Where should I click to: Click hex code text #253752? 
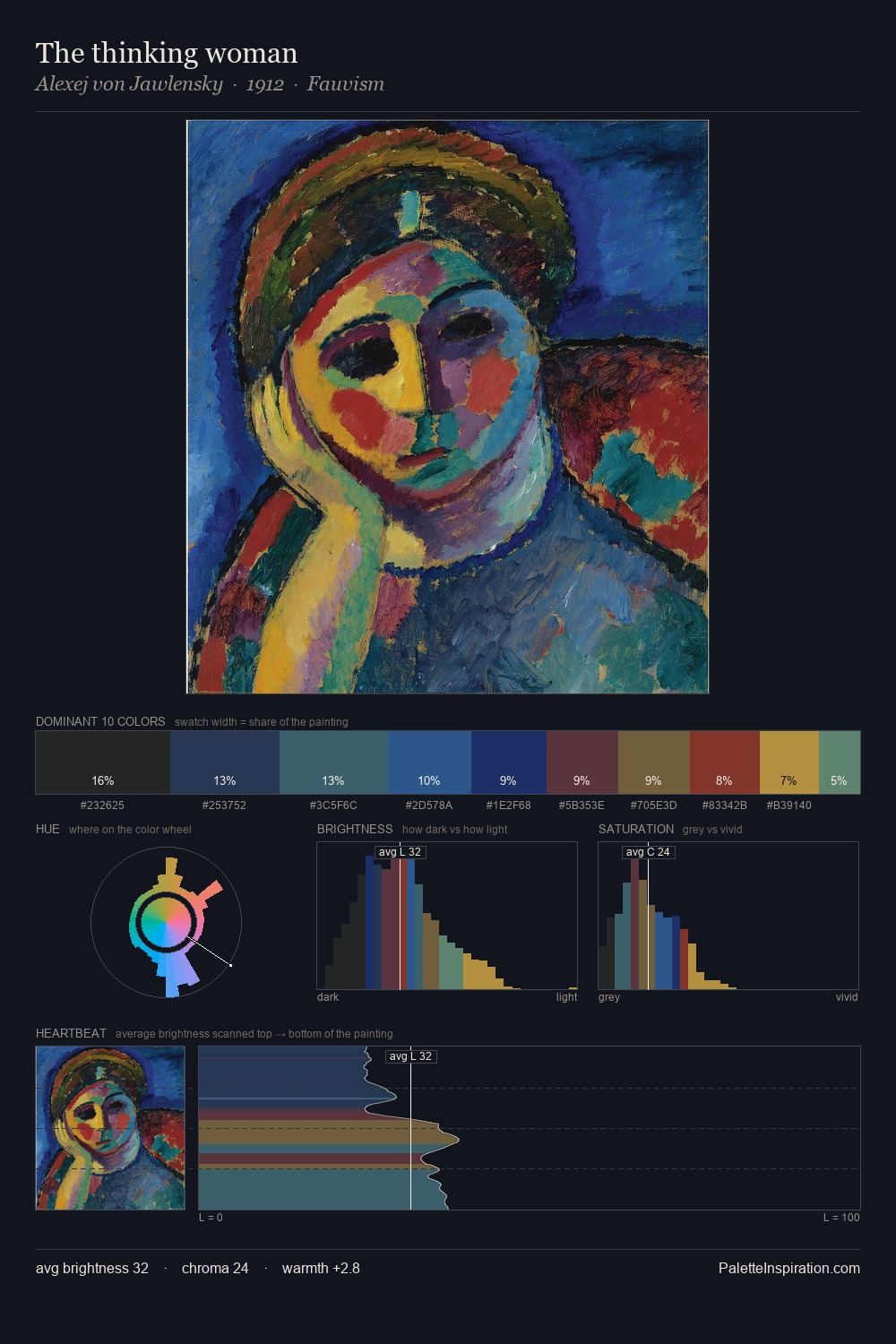(224, 806)
